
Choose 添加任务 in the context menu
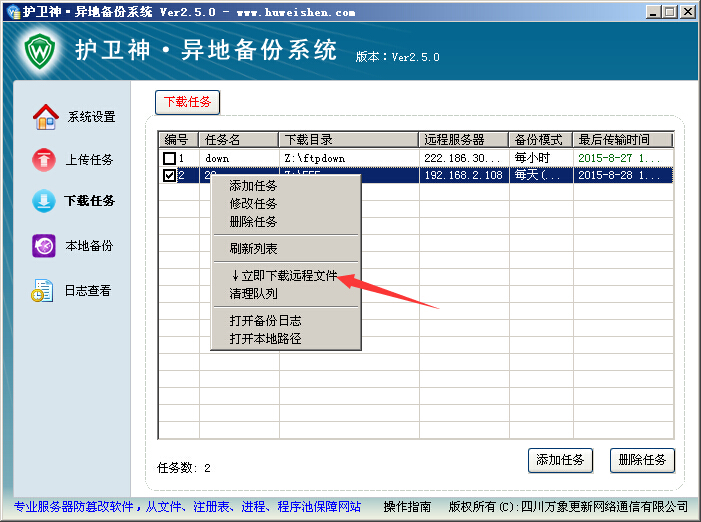pos(253,185)
